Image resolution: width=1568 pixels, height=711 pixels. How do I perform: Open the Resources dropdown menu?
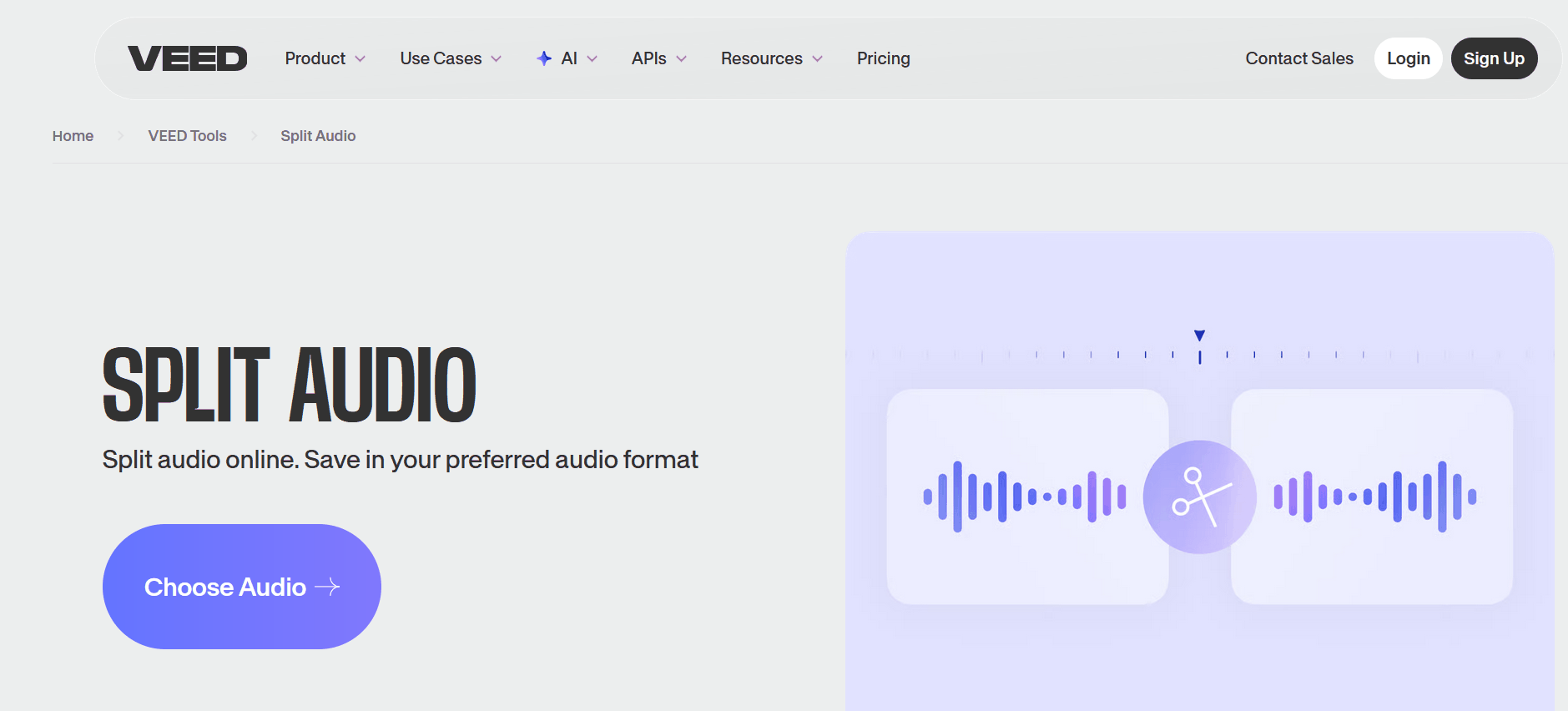[771, 58]
